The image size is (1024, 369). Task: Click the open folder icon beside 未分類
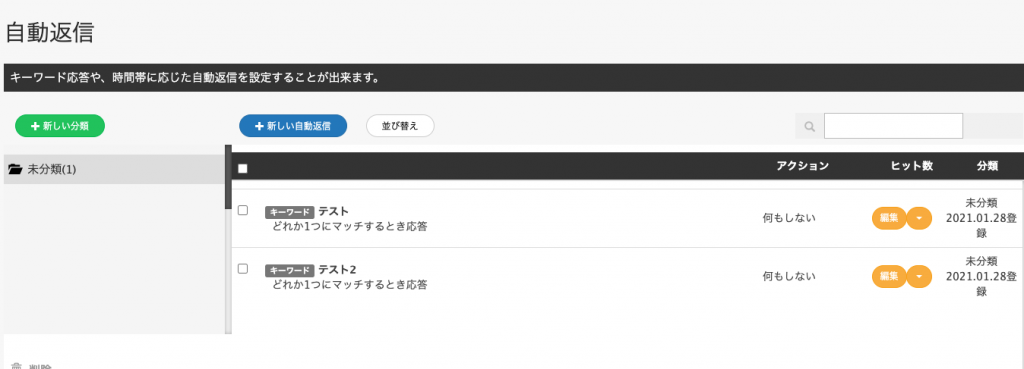[x=15, y=169]
